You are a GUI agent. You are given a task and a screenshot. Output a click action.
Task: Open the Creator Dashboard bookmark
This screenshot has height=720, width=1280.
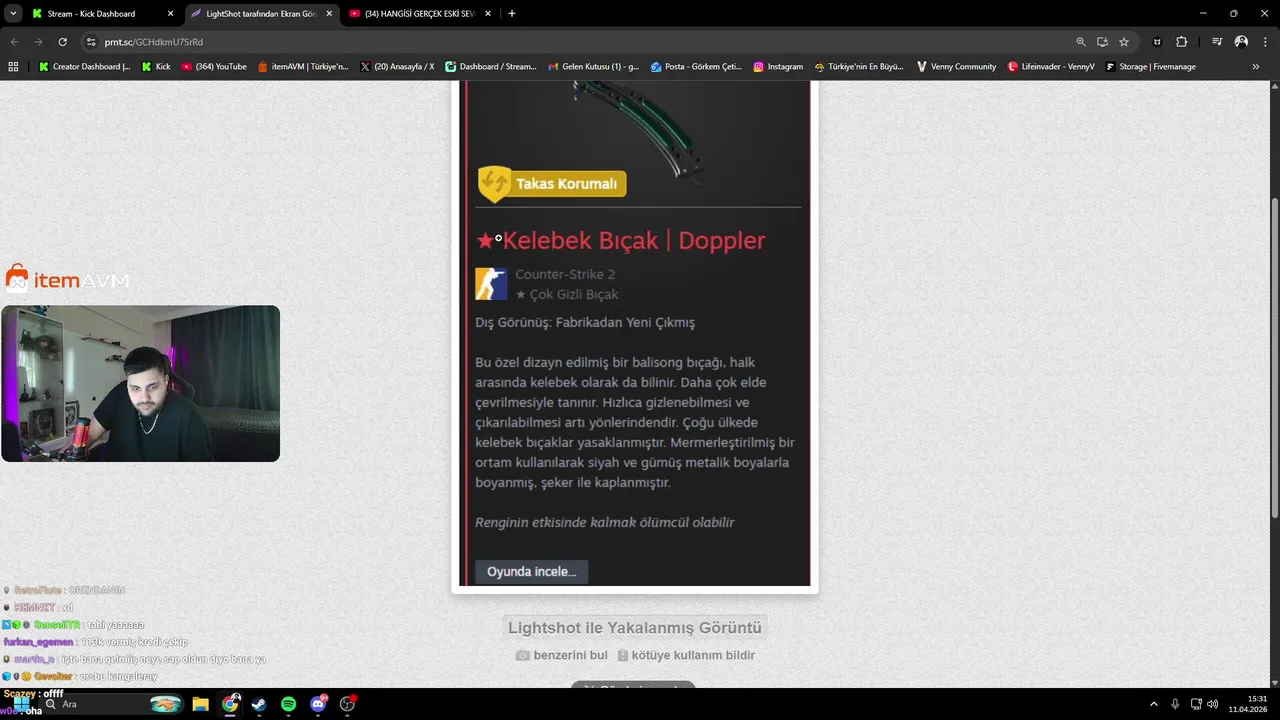[x=84, y=67]
